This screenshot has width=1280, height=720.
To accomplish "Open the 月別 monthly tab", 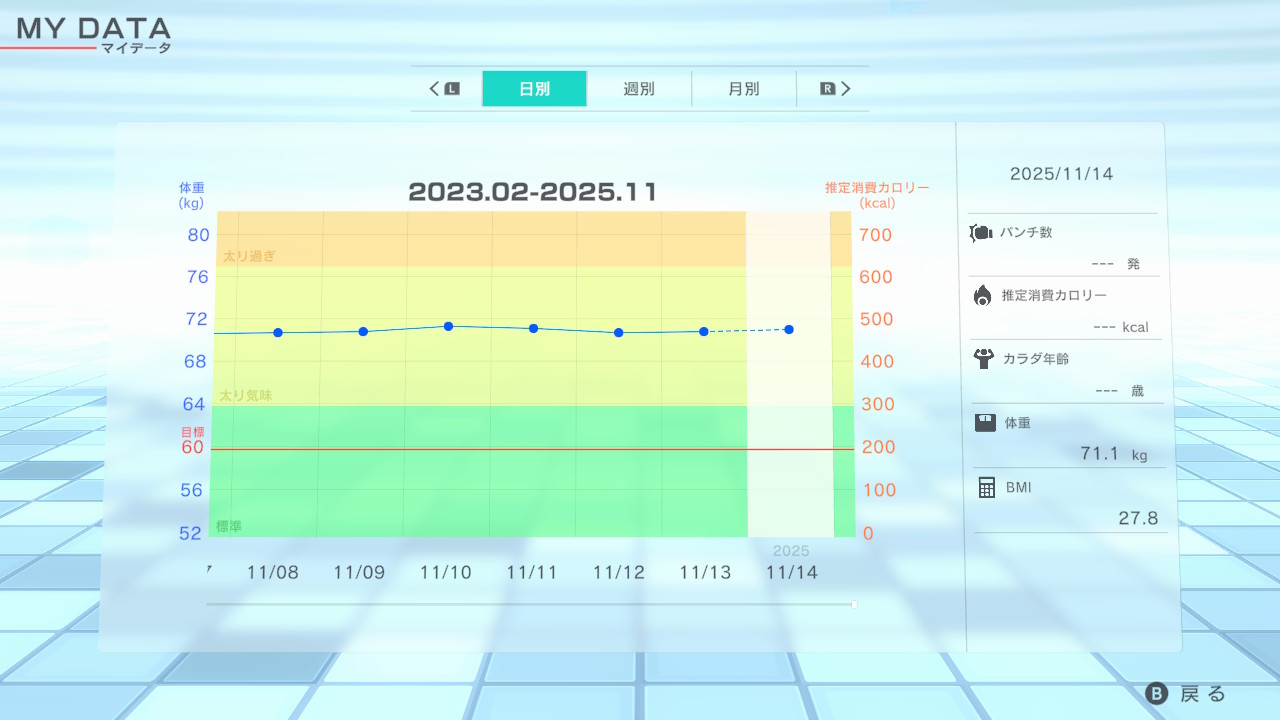I will 743,89.
